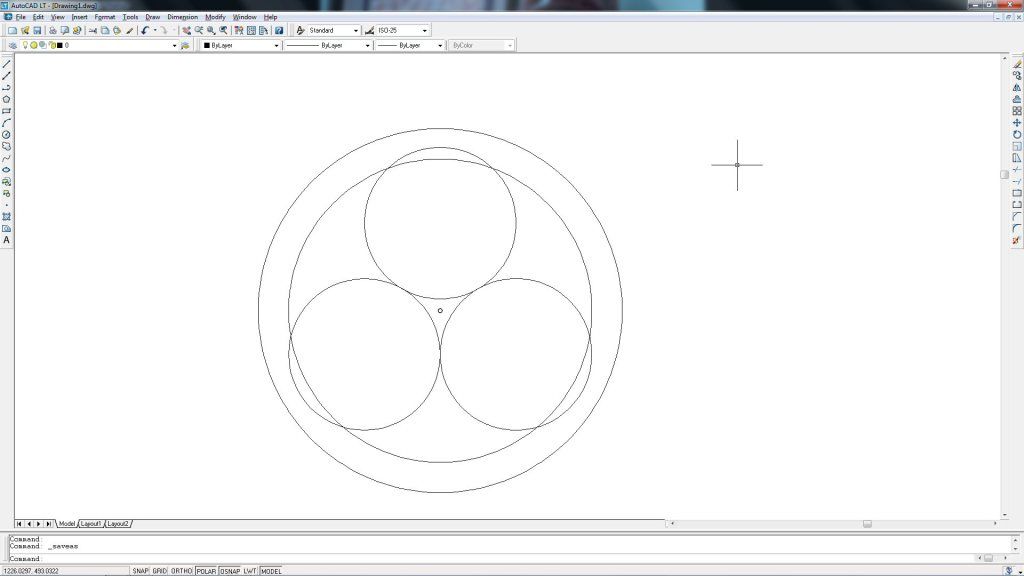Select the Array modify tool
The height and width of the screenshot is (576, 1024).
pyautogui.click(x=1017, y=111)
